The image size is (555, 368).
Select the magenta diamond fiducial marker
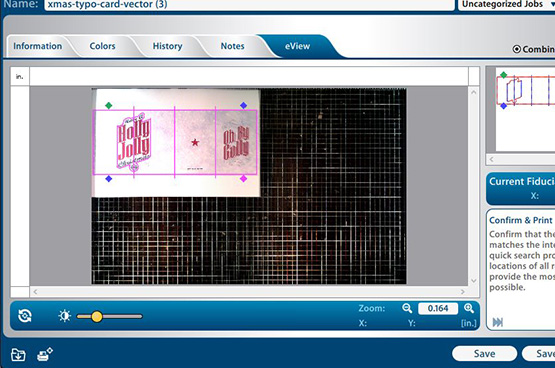(x=244, y=179)
